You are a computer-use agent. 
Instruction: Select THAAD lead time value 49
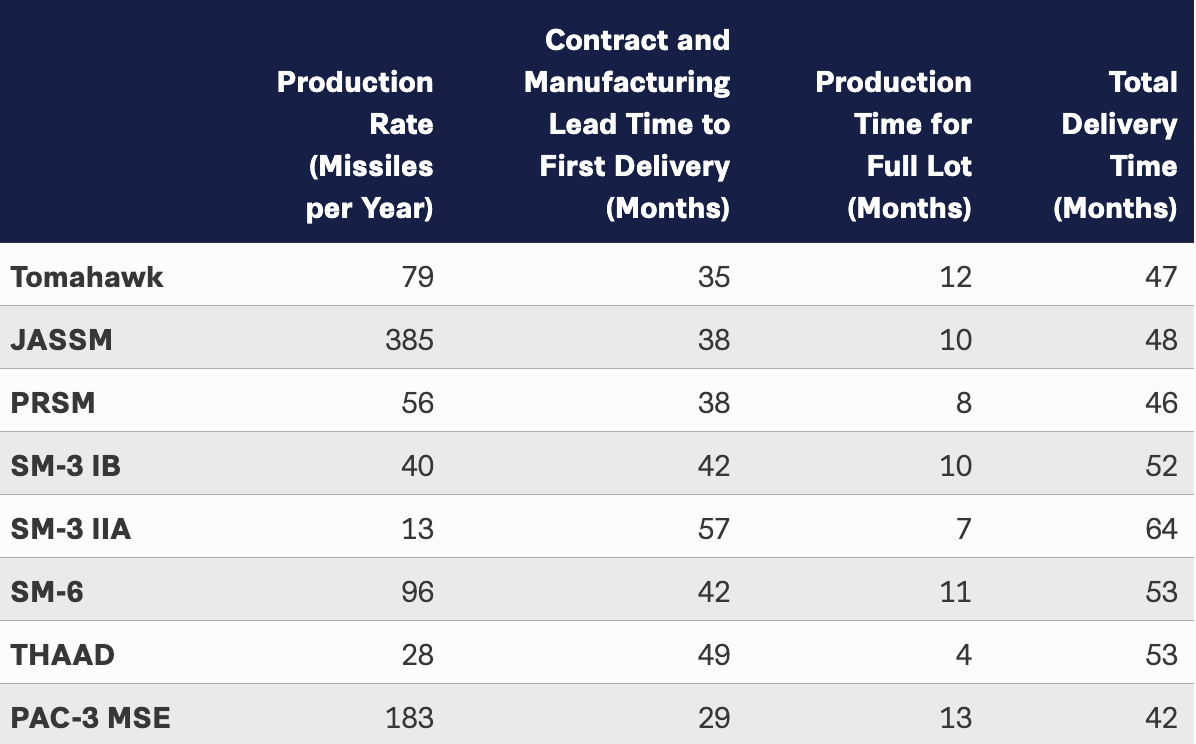714,655
